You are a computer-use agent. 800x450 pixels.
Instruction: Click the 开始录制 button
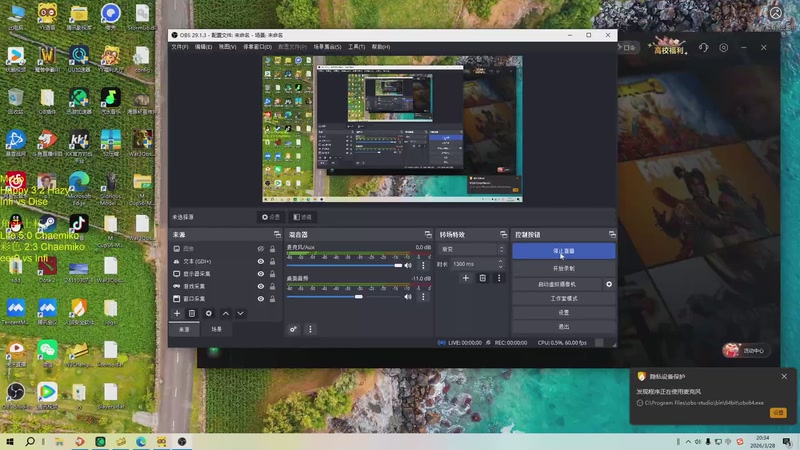tap(563, 268)
